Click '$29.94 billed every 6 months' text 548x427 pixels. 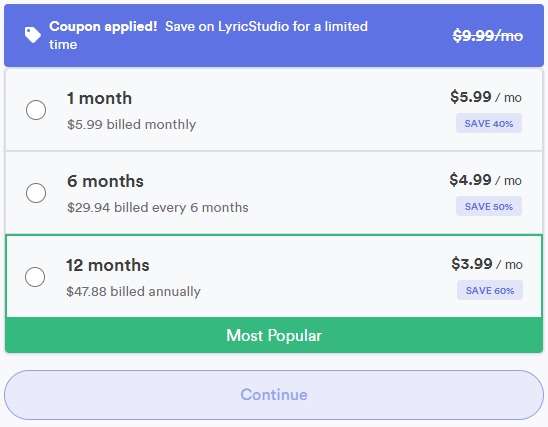[x=158, y=208]
